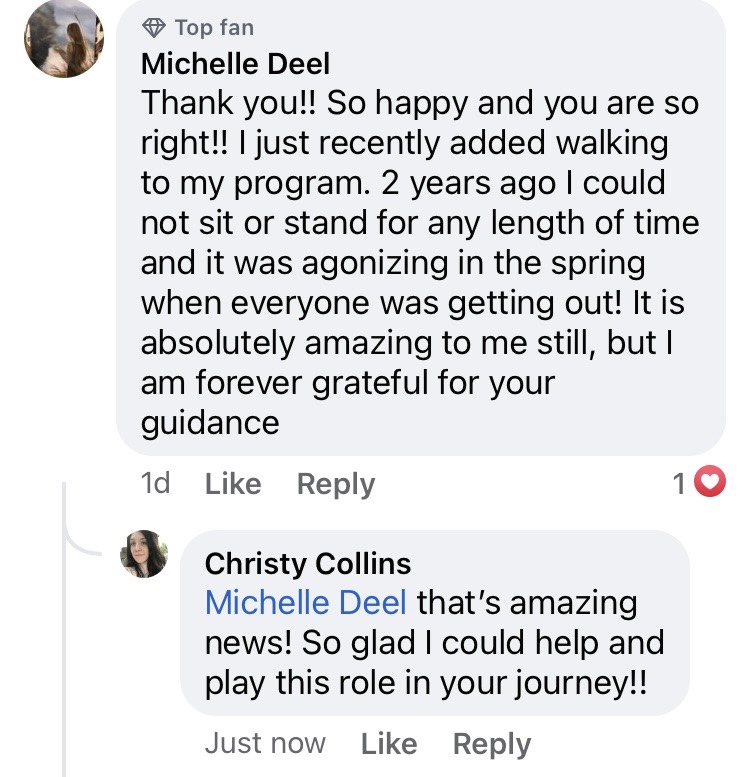Screen dimensions: 750x777
Task: Click the vertical thread line below Christy's reply
Action: (x=66, y=700)
